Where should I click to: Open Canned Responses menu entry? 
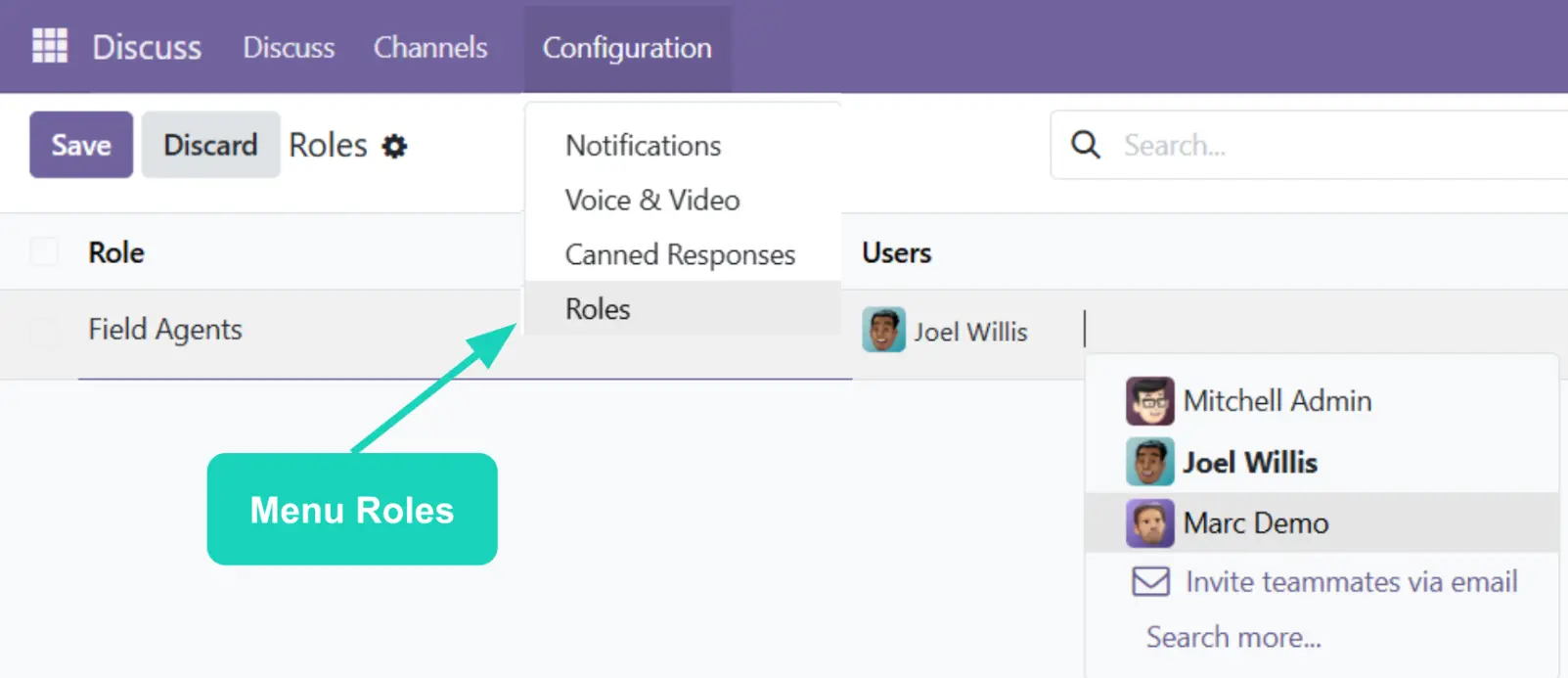click(680, 255)
